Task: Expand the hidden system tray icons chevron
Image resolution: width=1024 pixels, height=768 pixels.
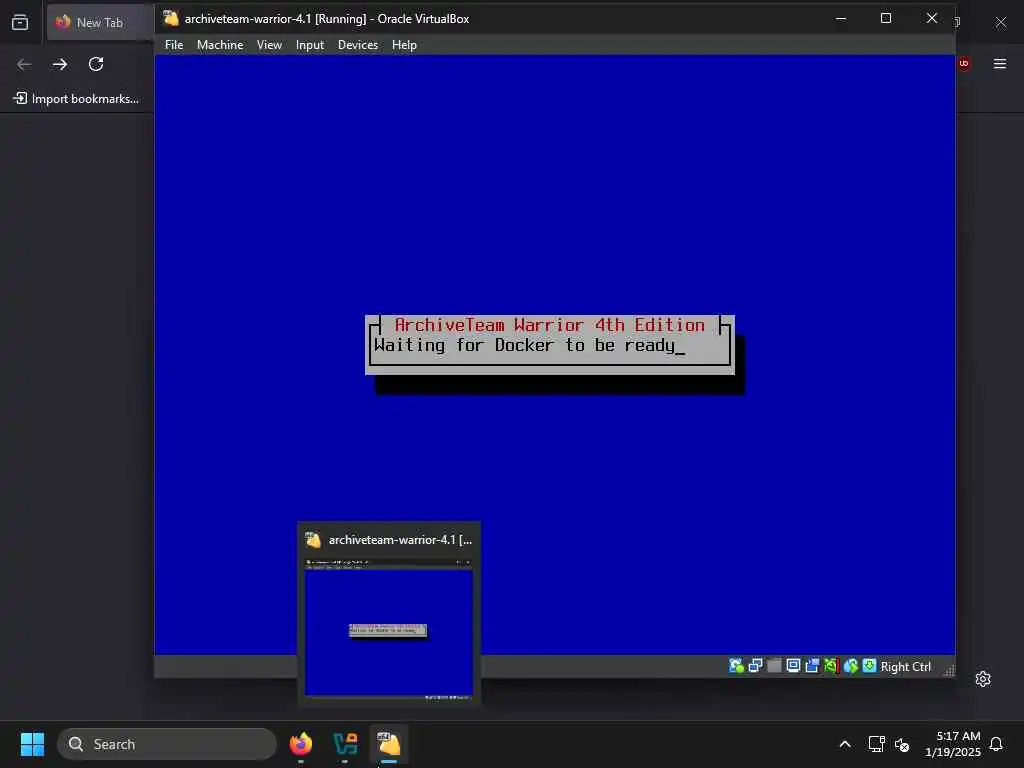Action: point(844,744)
